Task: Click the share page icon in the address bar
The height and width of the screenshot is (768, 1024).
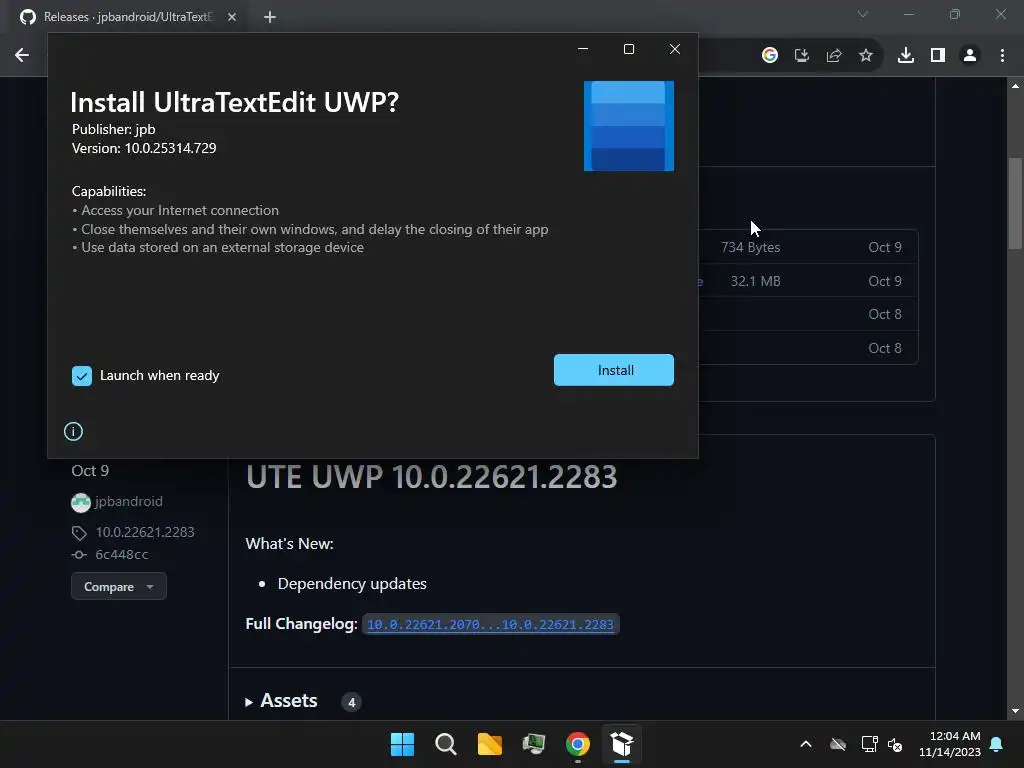Action: click(x=833, y=56)
